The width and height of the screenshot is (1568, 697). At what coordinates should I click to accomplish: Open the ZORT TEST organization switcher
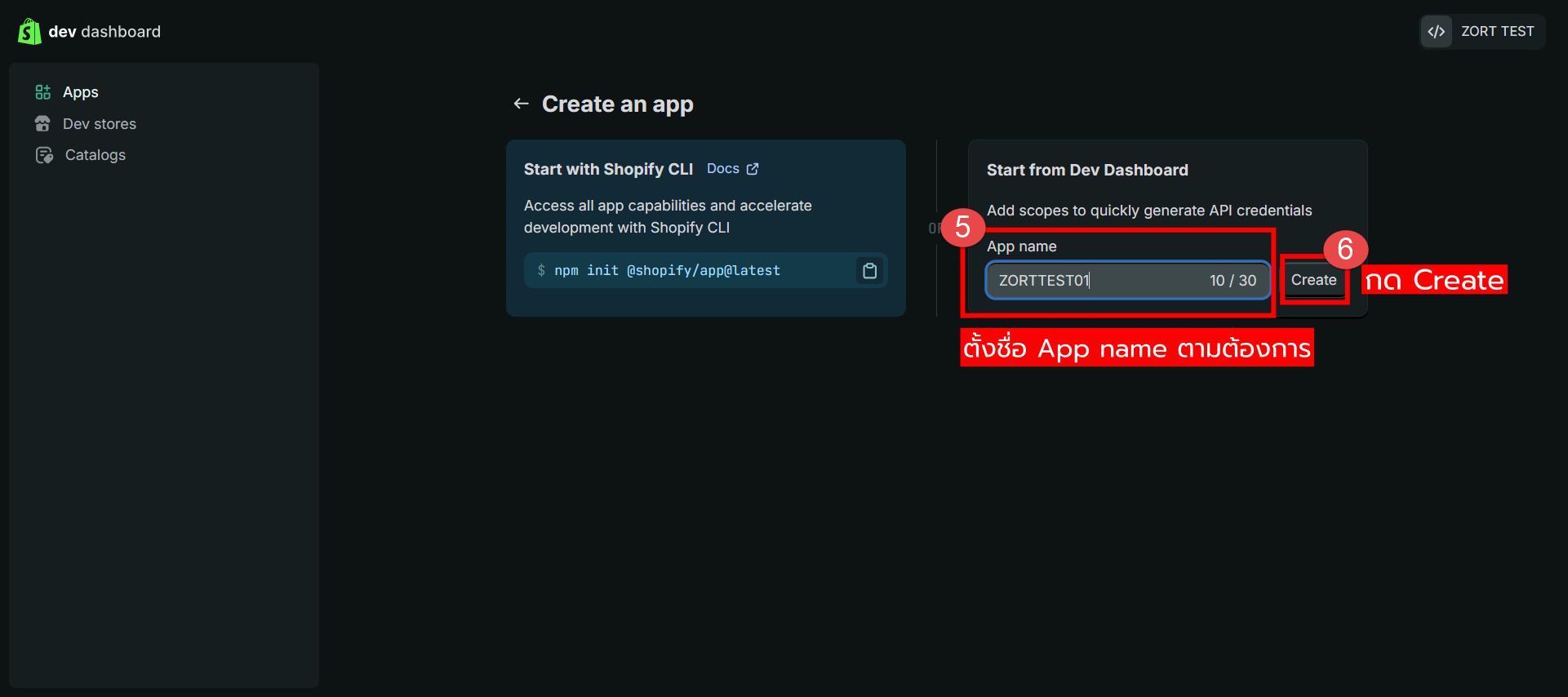tap(1496, 32)
